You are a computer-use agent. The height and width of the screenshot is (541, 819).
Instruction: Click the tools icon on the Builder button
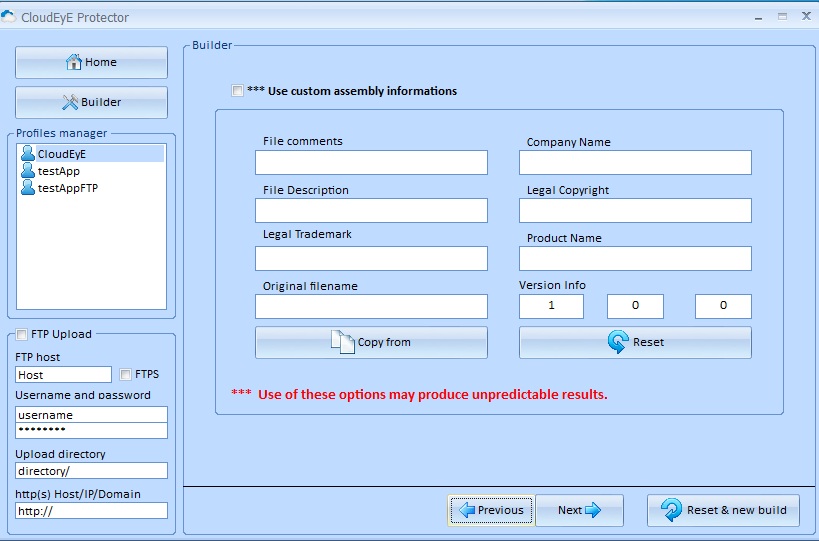pyautogui.click(x=69, y=102)
